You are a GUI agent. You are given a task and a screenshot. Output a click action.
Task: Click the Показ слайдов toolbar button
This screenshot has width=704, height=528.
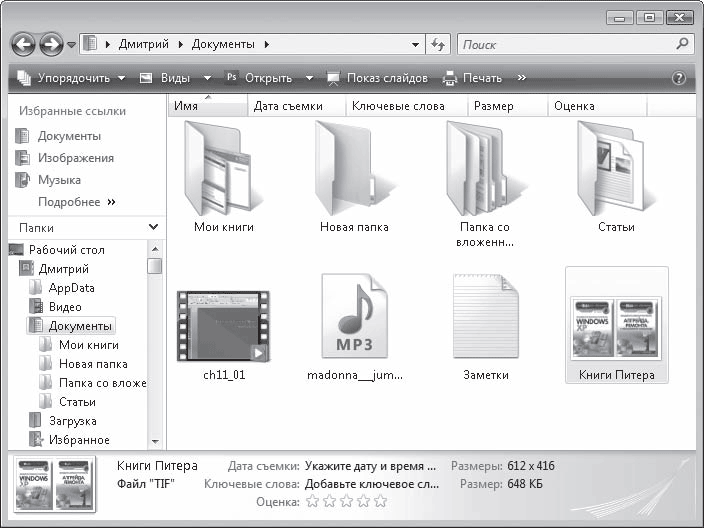[x=377, y=78]
